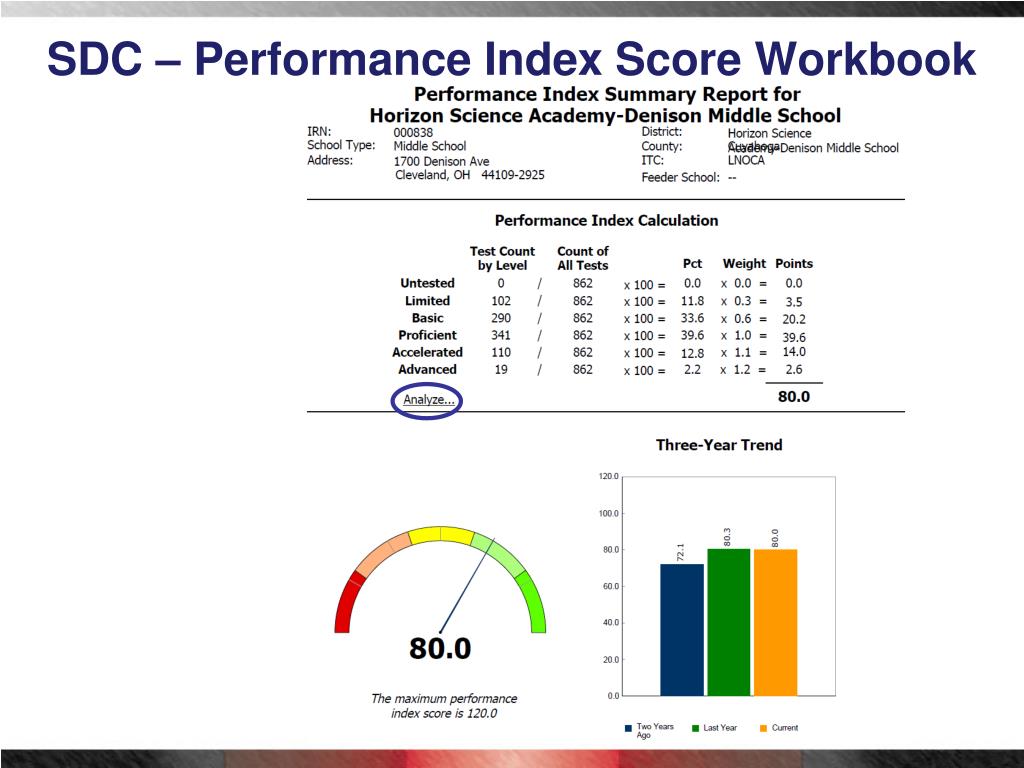
Task: Click Points value 14.0 in Accelerated row
Action: point(793,352)
